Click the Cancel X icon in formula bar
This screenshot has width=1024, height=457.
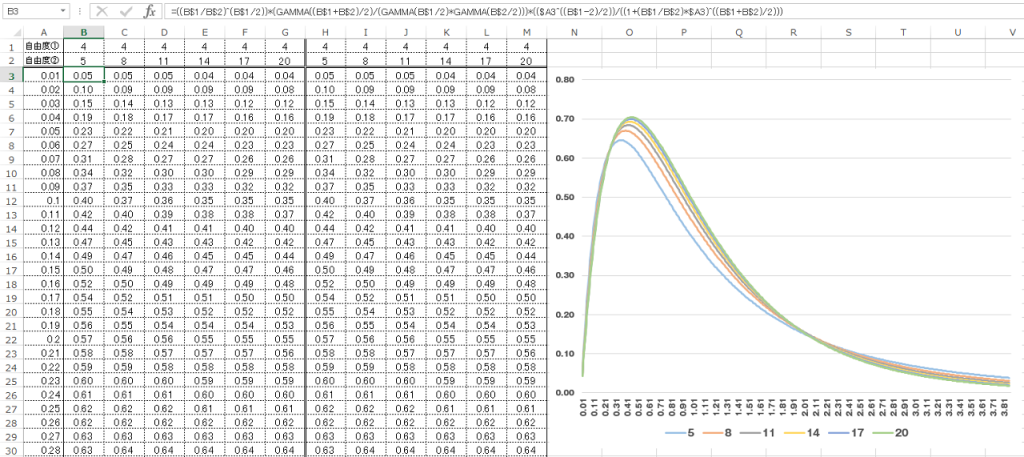tap(102, 11)
